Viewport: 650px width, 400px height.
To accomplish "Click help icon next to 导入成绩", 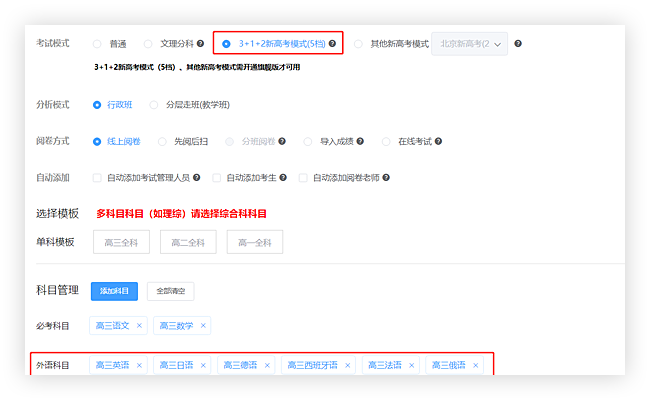I will coord(365,142).
